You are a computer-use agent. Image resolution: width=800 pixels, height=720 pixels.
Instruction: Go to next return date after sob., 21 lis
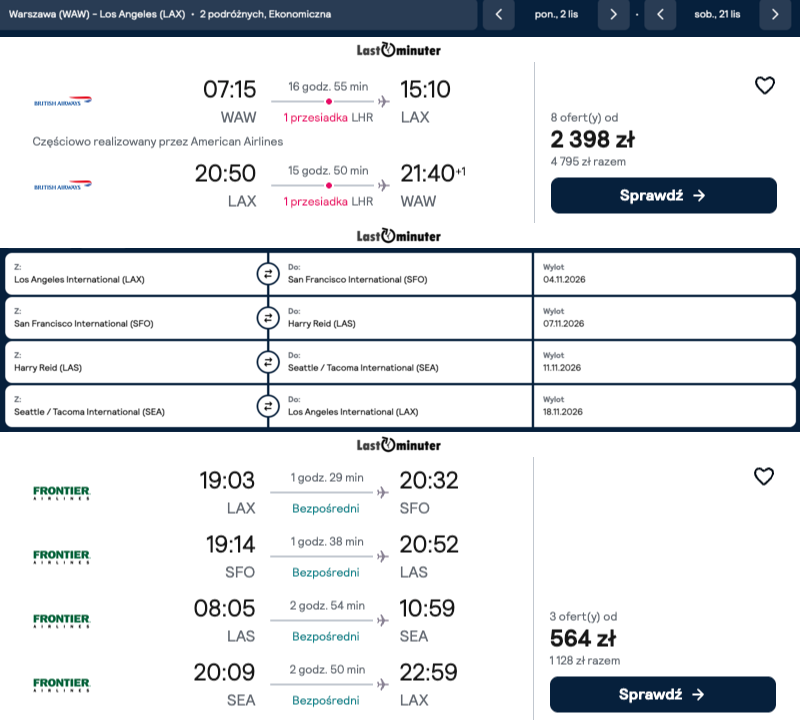pyautogui.click(x=775, y=14)
